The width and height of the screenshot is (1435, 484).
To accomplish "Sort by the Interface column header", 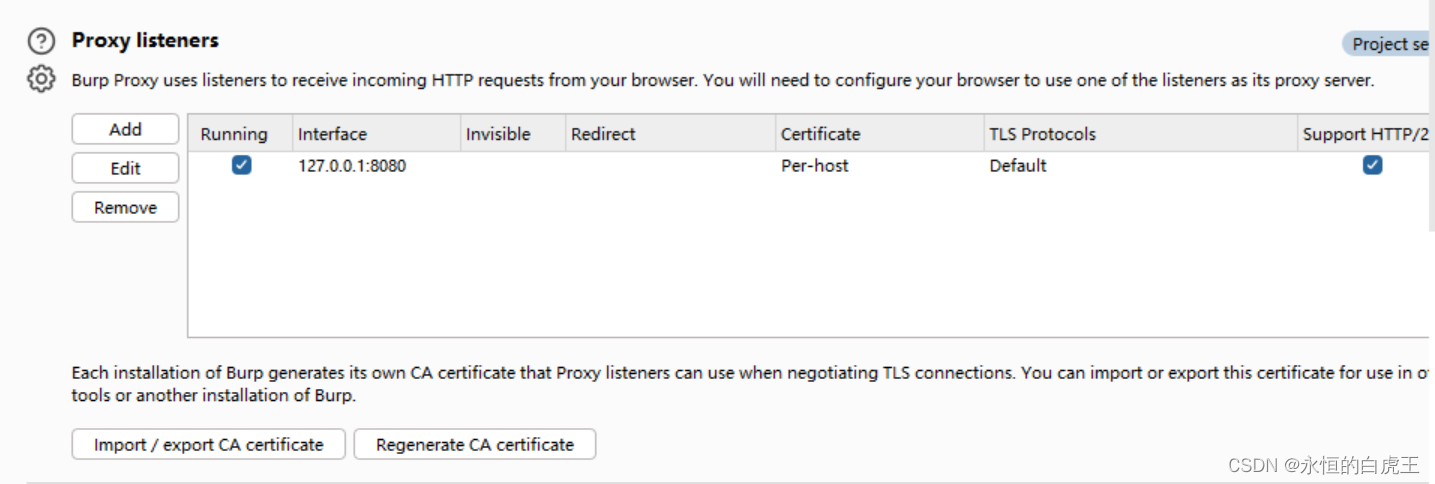I will point(376,134).
